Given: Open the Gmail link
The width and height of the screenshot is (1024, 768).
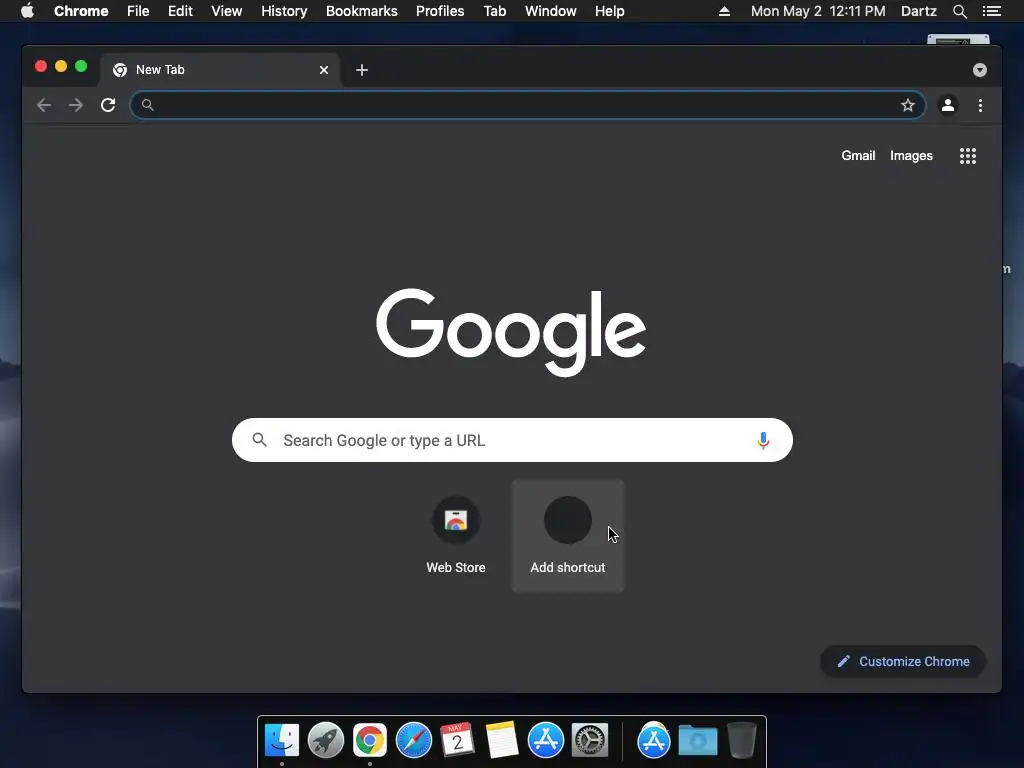Looking at the screenshot, I should (x=858, y=155).
